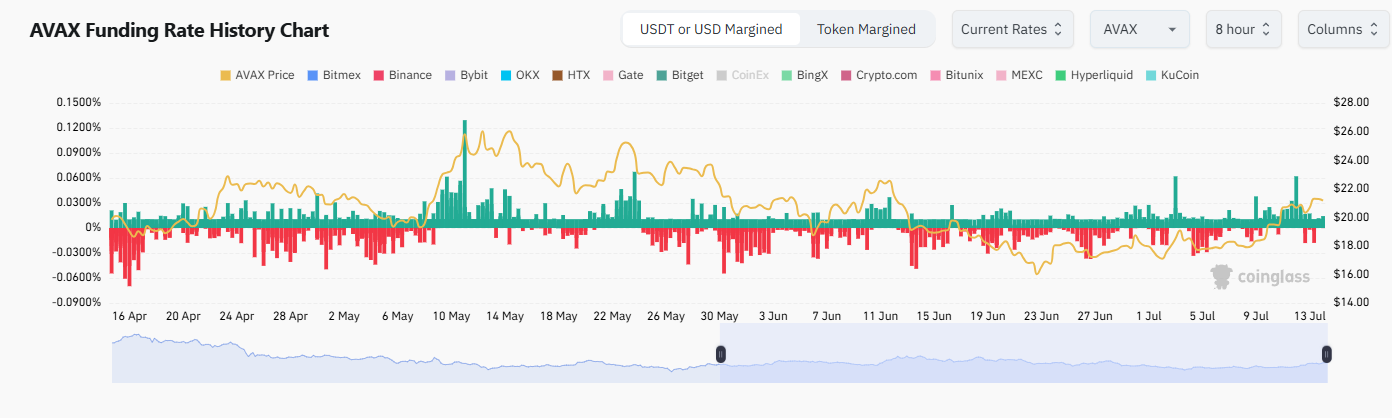Open the 8 hour interval dropdown

pyautogui.click(x=1243, y=29)
